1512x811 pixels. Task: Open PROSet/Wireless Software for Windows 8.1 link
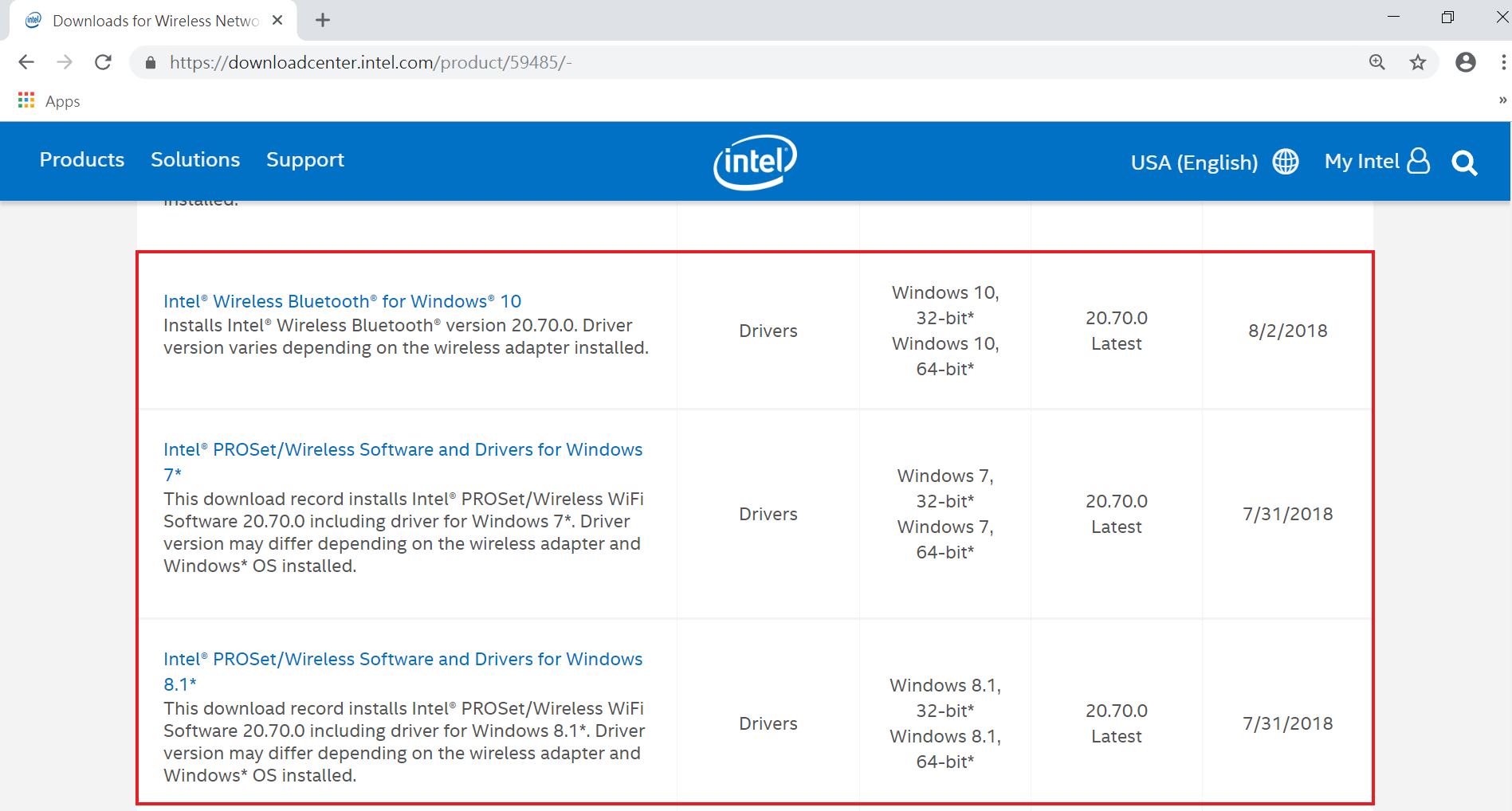[403, 672]
